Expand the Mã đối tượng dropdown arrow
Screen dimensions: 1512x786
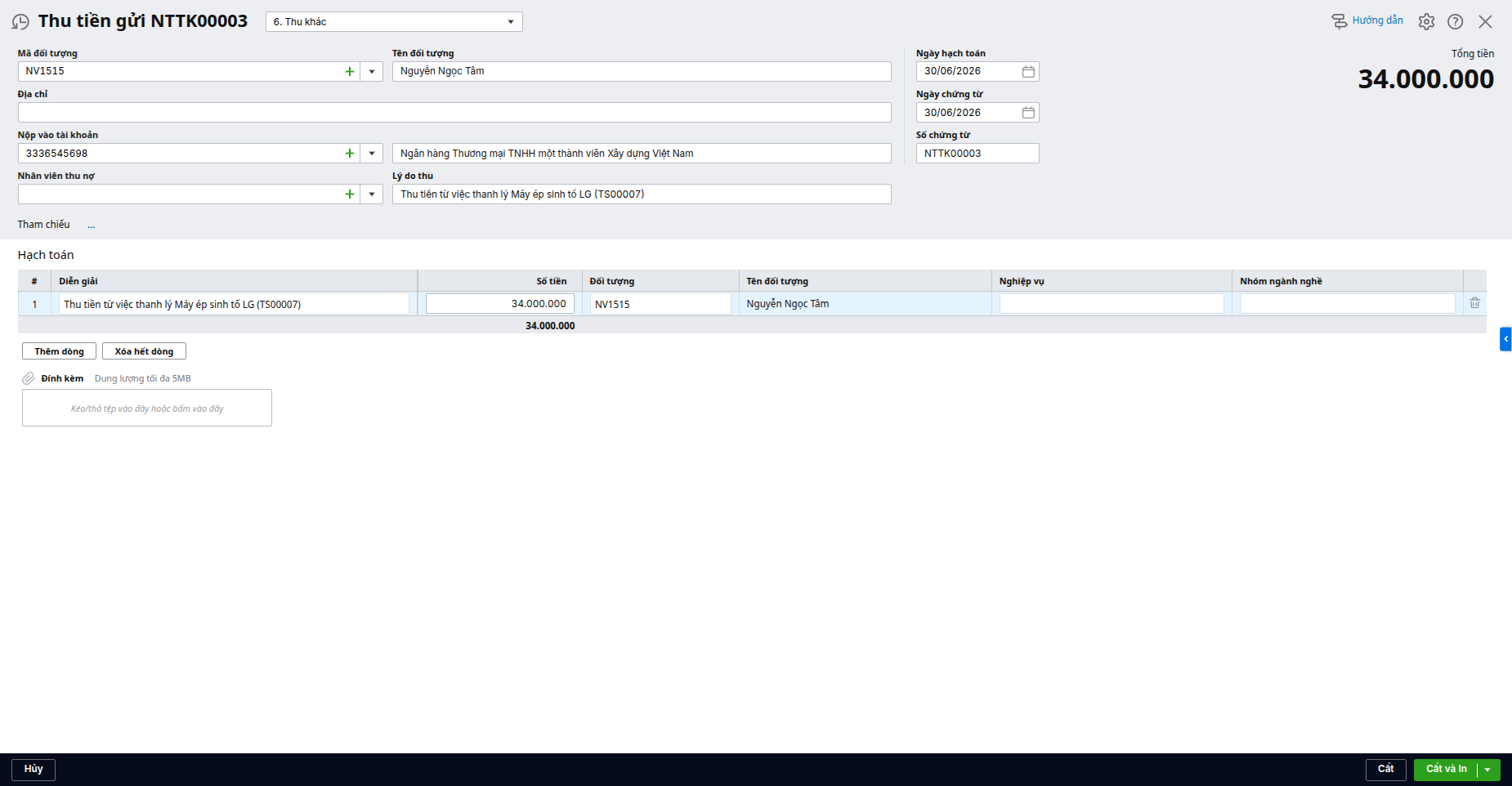(372, 72)
